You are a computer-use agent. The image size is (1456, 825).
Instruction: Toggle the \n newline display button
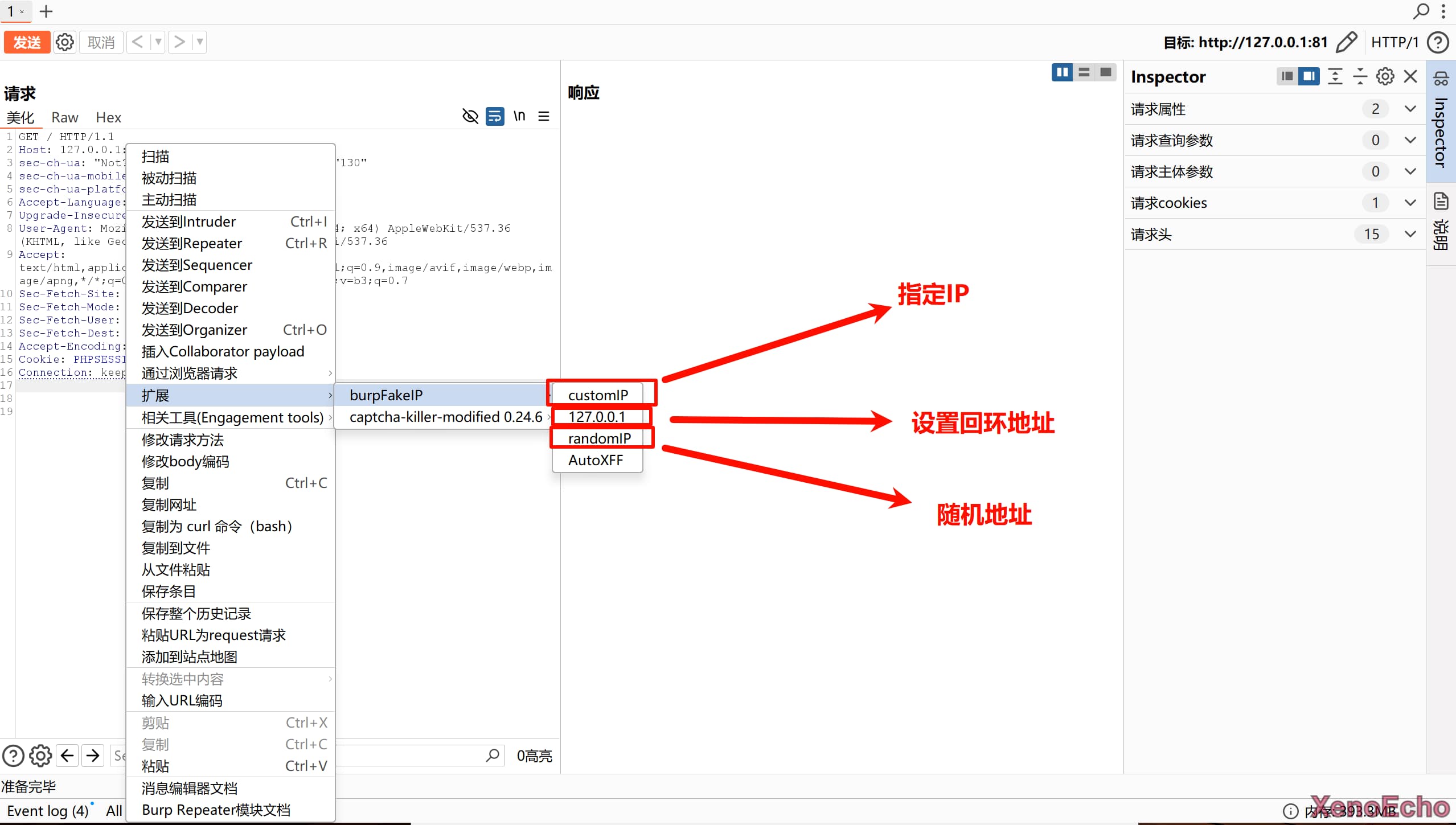519,117
